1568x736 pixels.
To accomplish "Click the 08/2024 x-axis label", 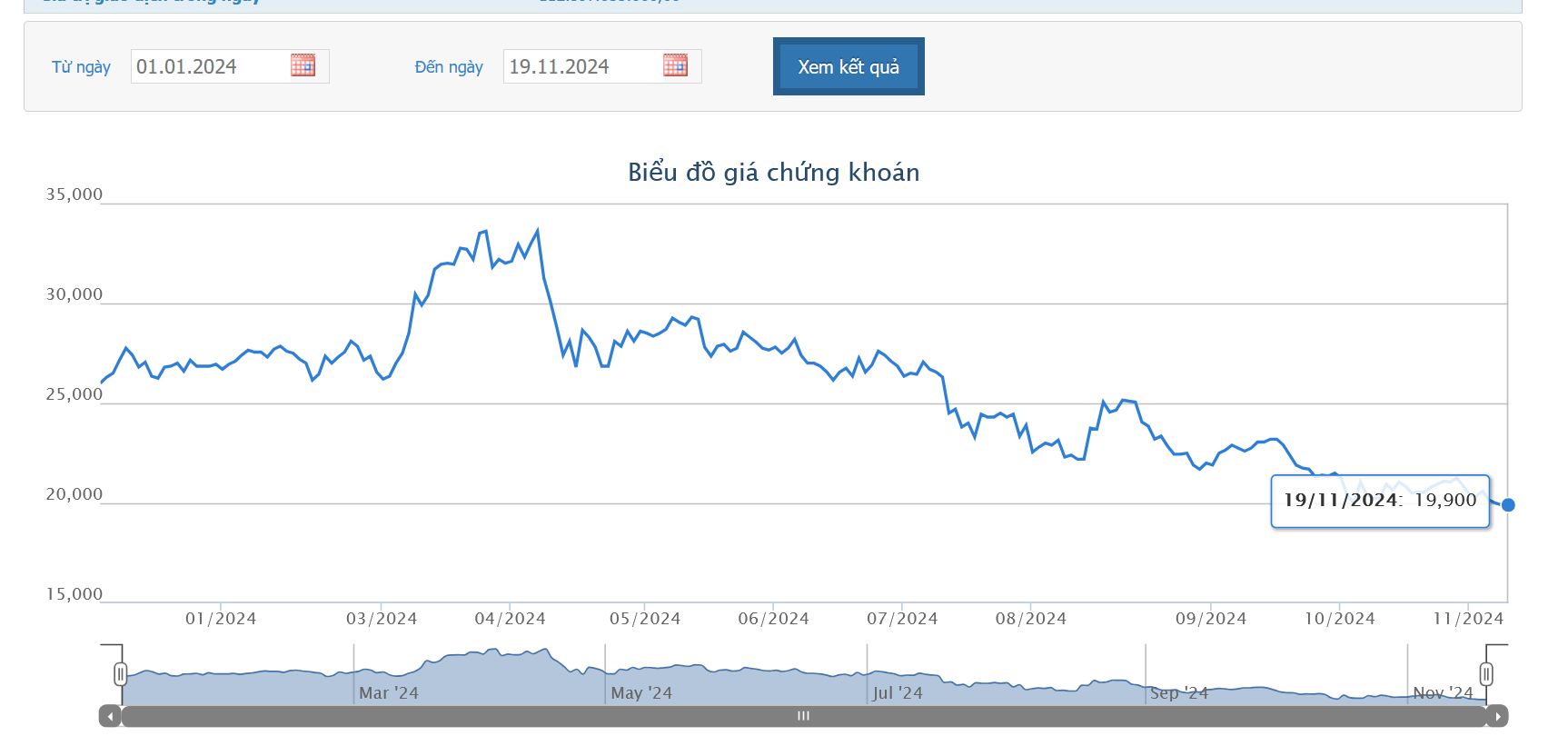I will 1031,619.
